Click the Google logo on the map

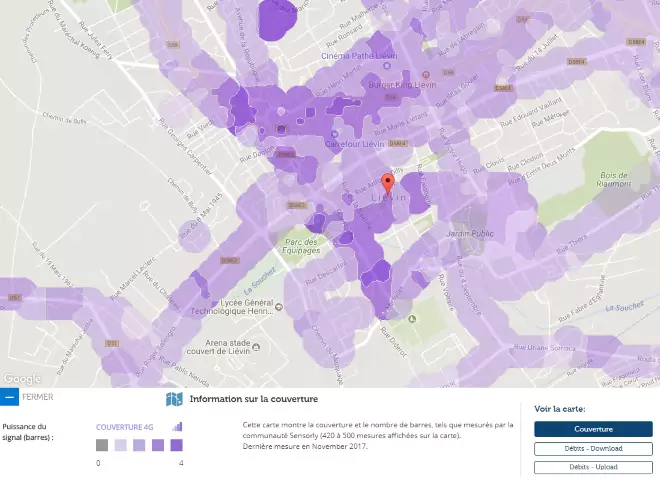coord(21,379)
